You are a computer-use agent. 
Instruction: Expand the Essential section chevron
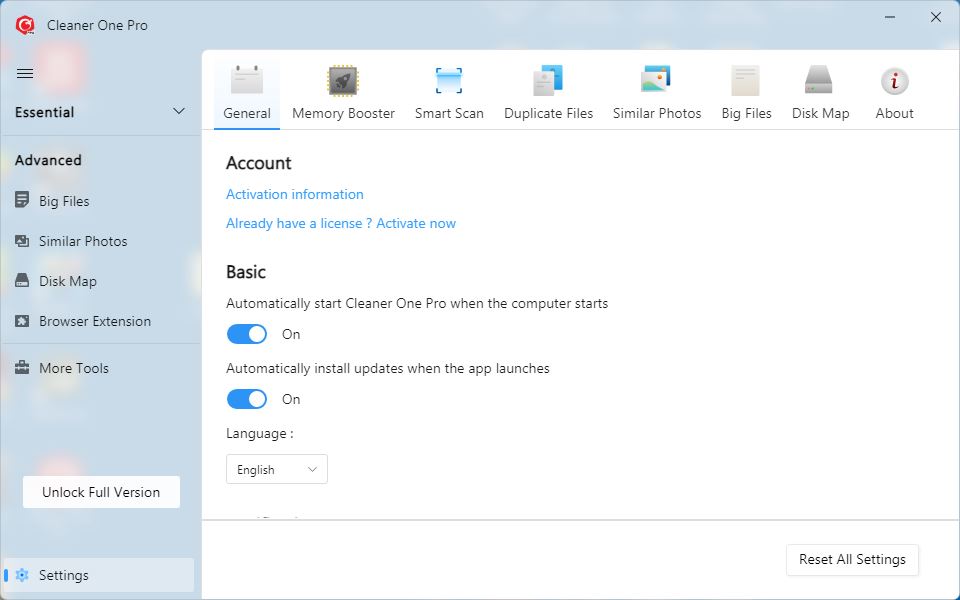pyautogui.click(x=179, y=111)
